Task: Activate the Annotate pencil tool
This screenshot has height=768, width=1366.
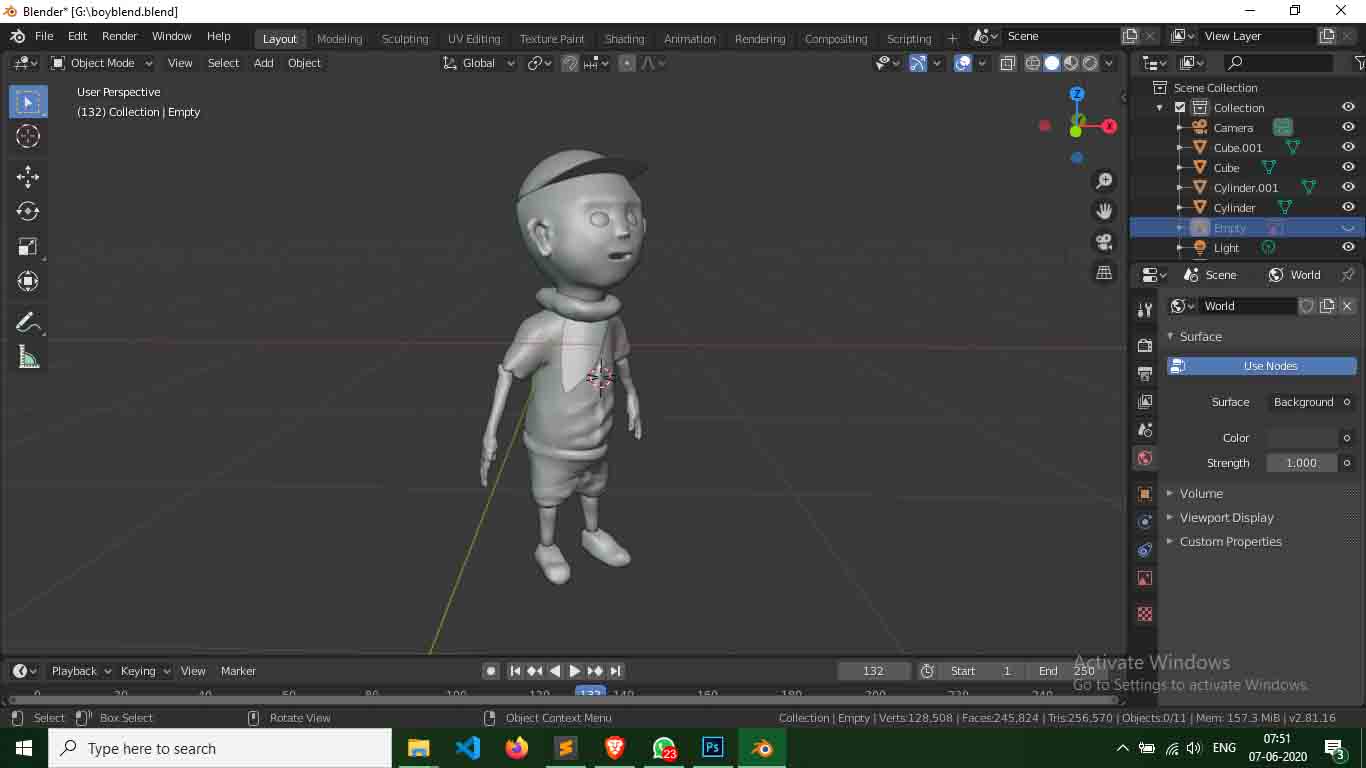Action: click(x=28, y=322)
